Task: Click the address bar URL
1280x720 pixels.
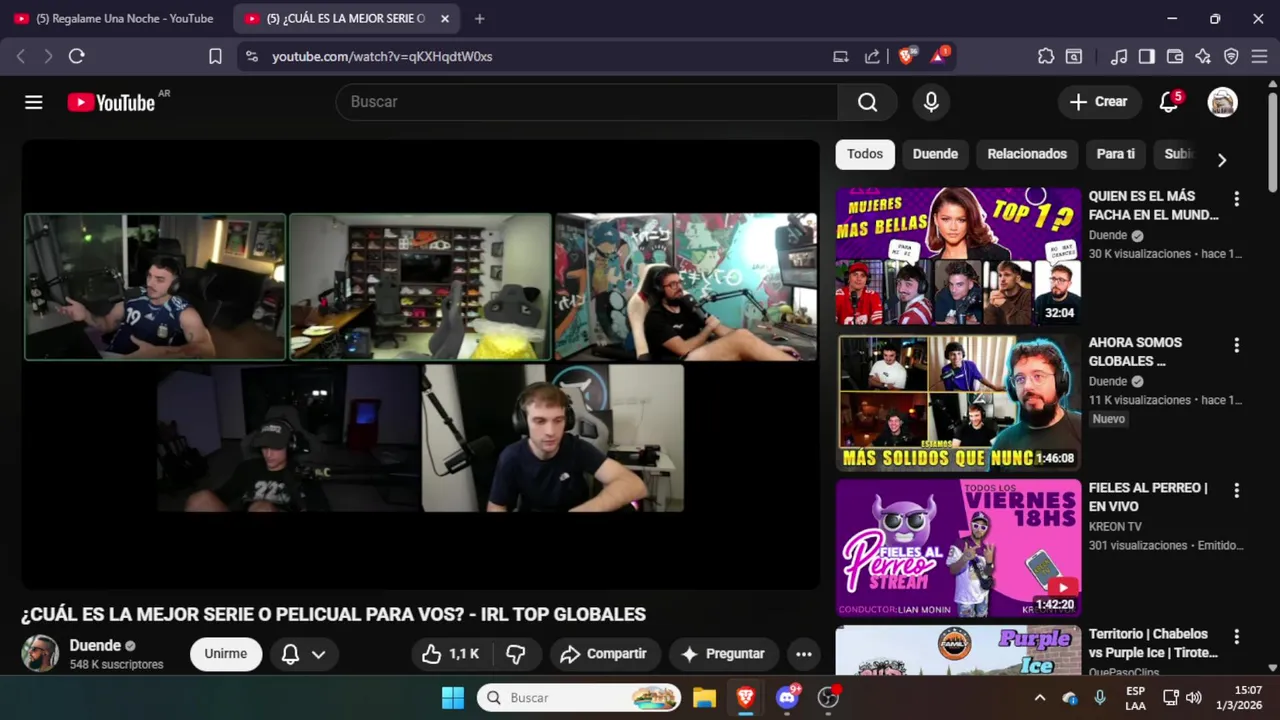Action: coord(382,57)
